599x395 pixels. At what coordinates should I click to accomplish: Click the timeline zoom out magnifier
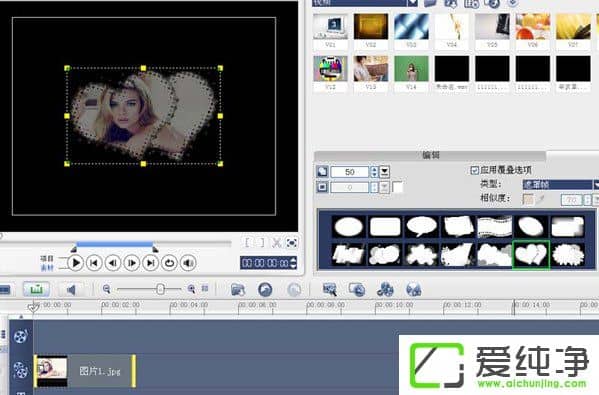tap(107, 289)
